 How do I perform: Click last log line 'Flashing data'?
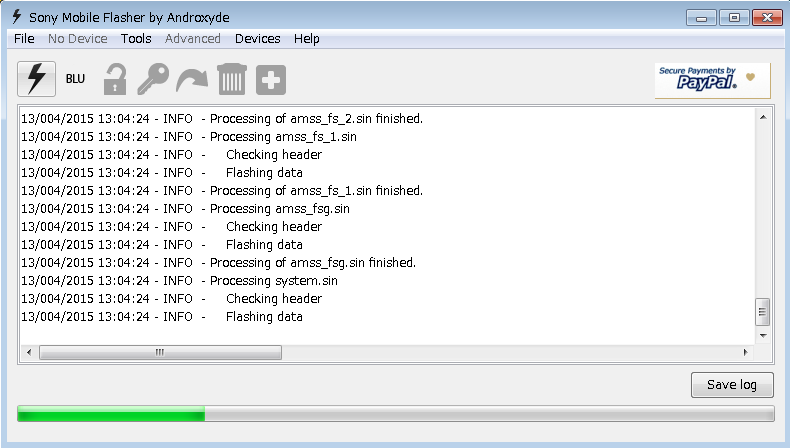tap(162, 317)
